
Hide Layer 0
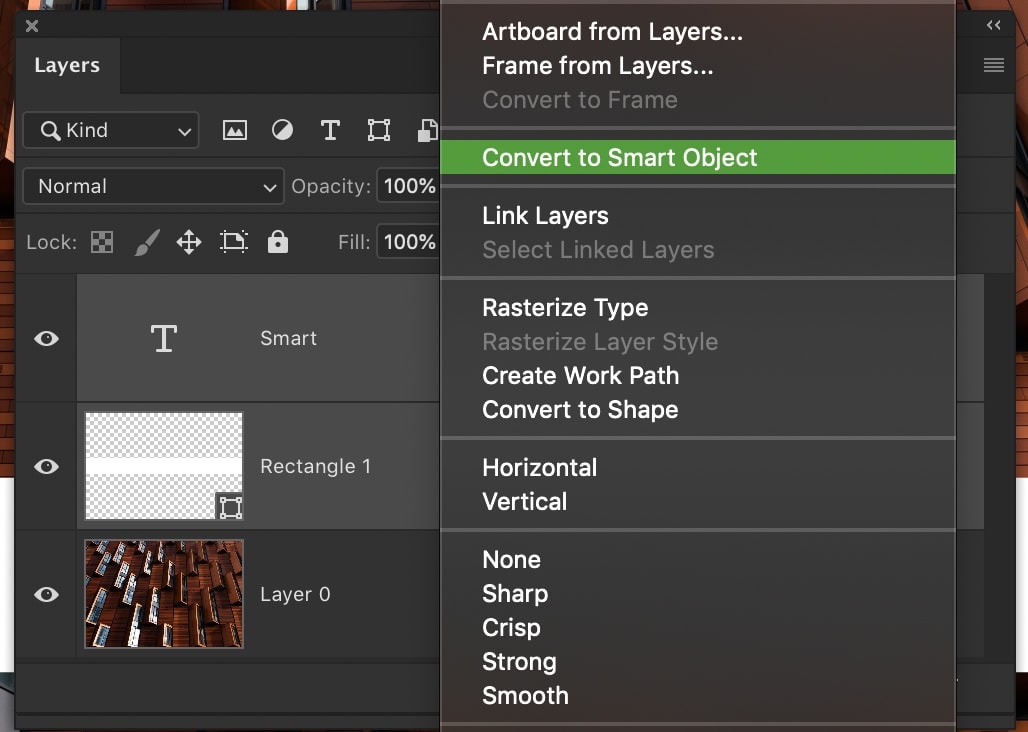coord(45,593)
